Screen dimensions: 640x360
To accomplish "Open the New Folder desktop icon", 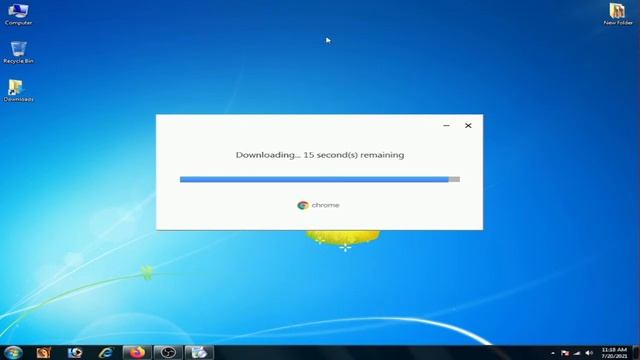I will click(618, 14).
